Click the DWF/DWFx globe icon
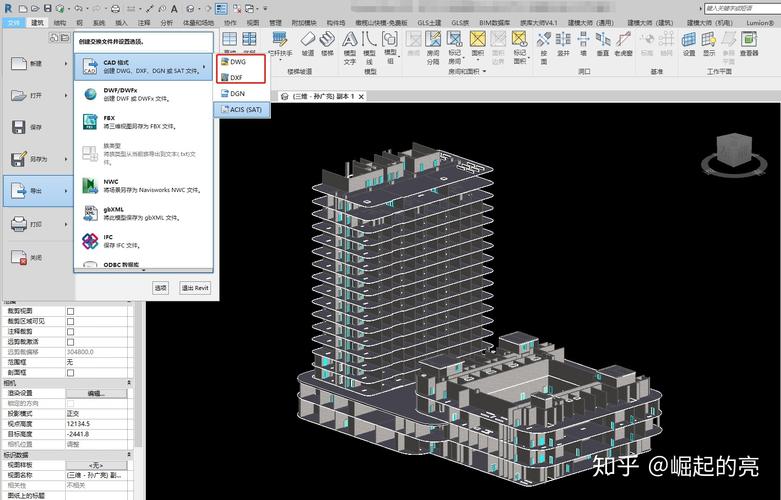Viewport: 781px width, 500px height. [x=90, y=93]
